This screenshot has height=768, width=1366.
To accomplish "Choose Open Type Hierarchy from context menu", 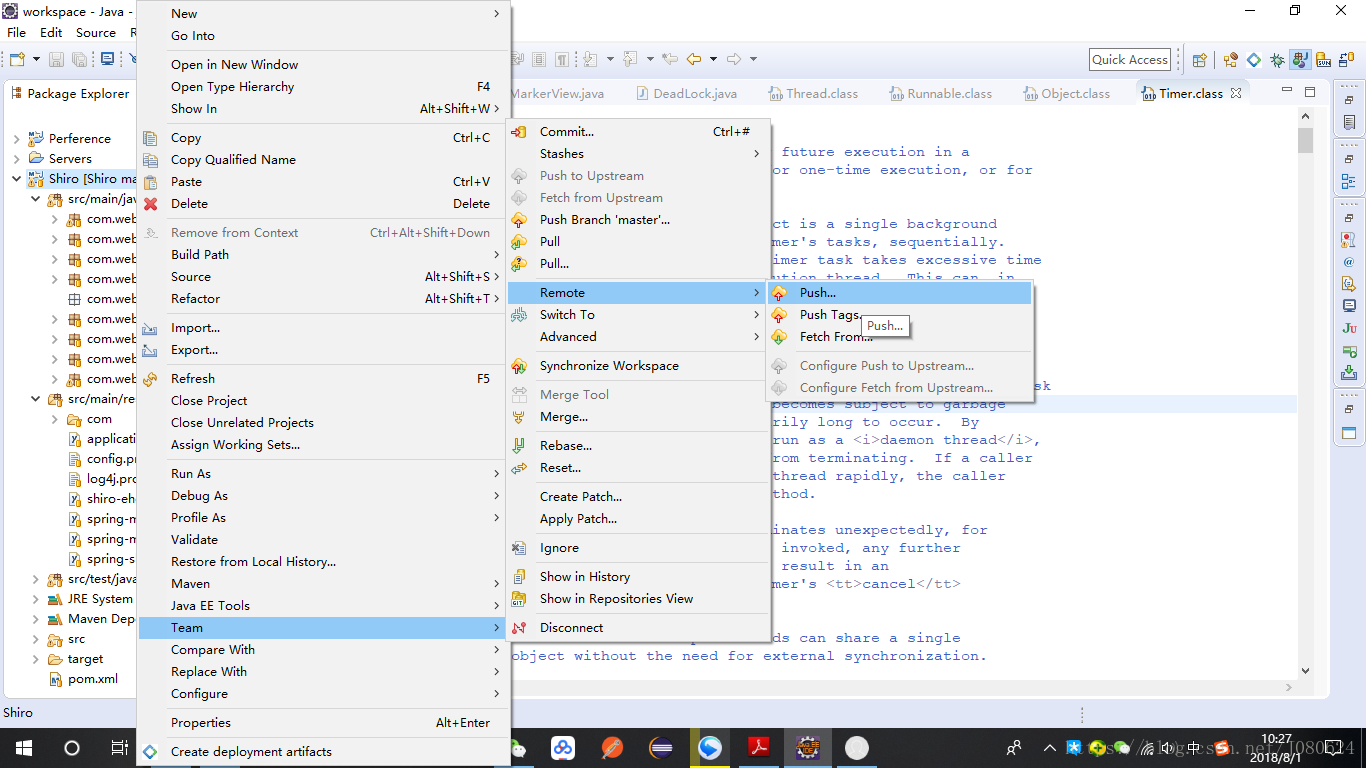I will tap(323, 87).
